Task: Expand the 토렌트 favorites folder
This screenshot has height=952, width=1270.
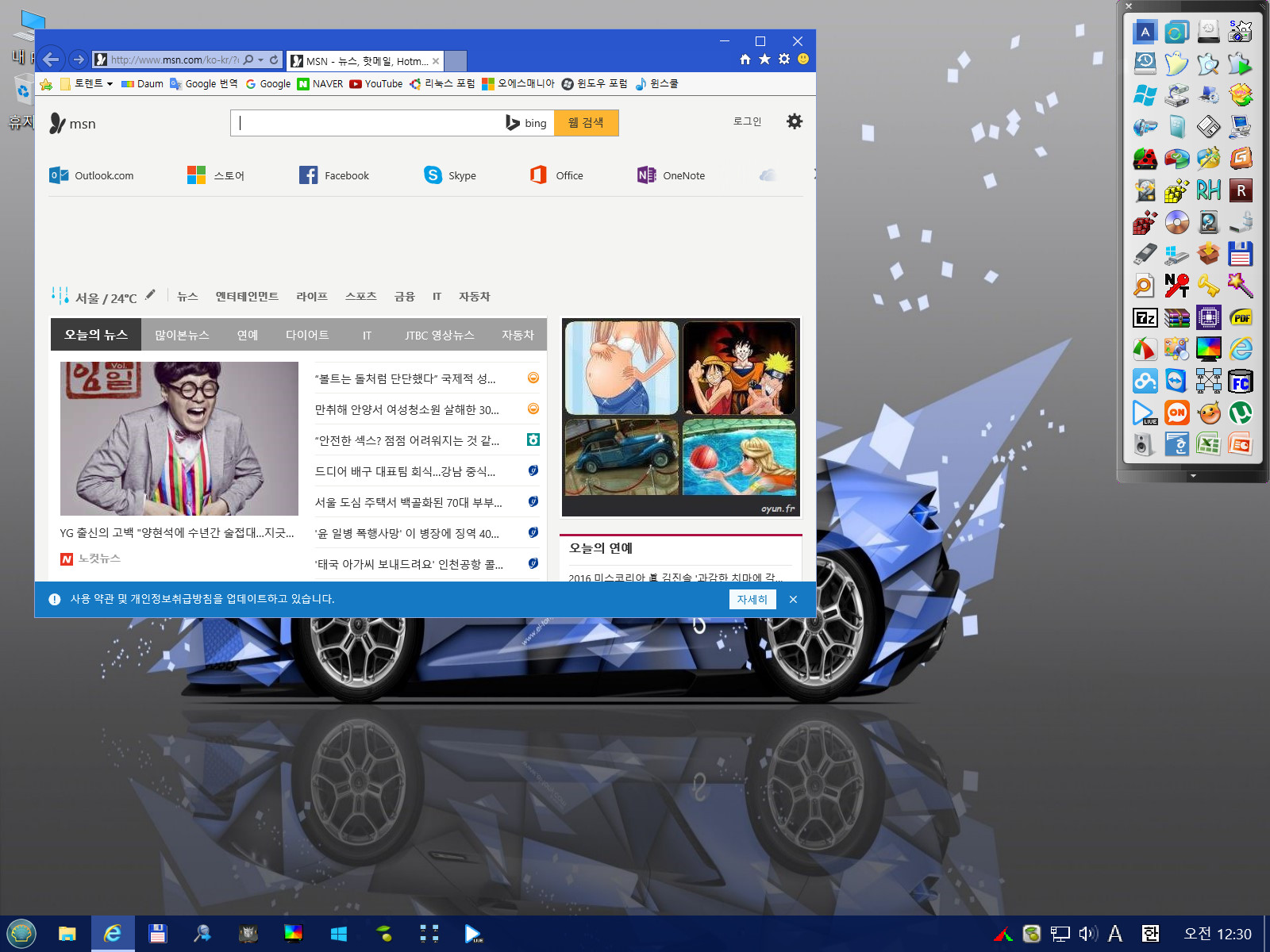Action: coord(87,83)
